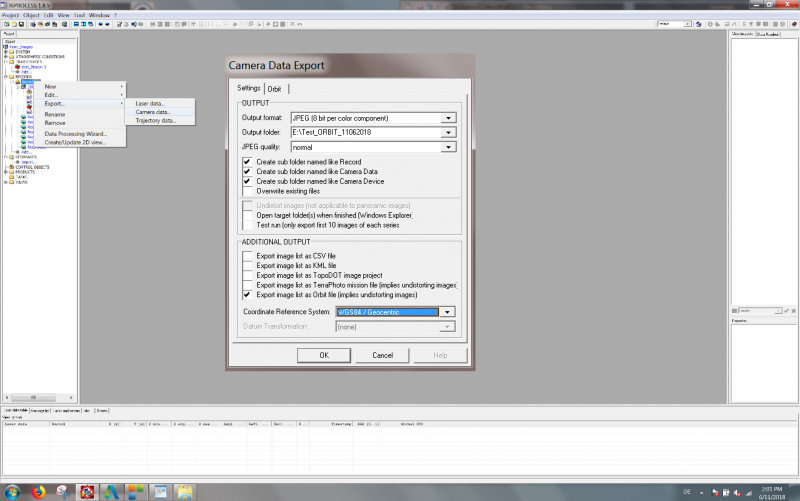Image resolution: width=800 pixels, height=501 pixels.
Task: Click the taskbar clock showing 2:01 PM
Action: coord(771,492)
